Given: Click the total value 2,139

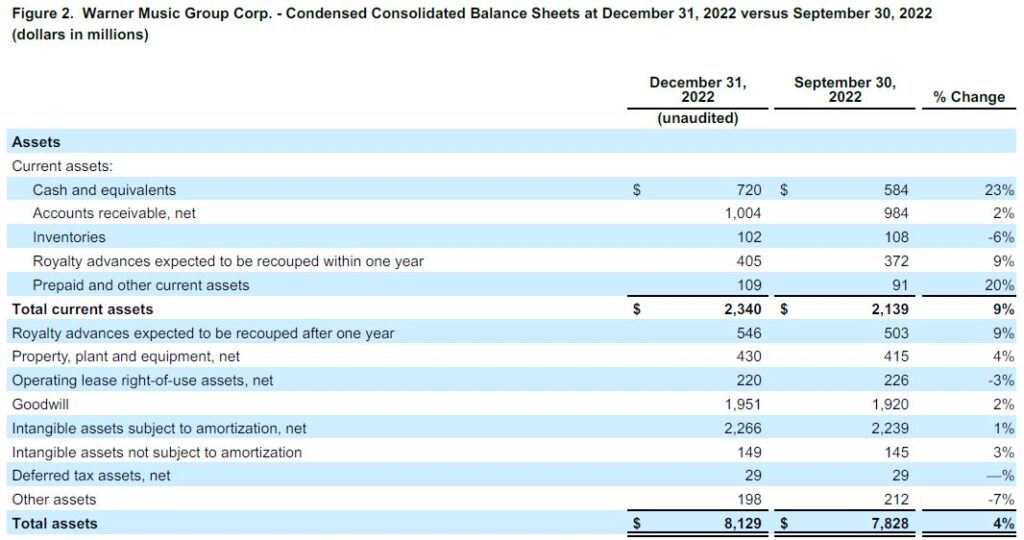Looking at the screenshot, I should pyautogui.click(x=889, y=309).
